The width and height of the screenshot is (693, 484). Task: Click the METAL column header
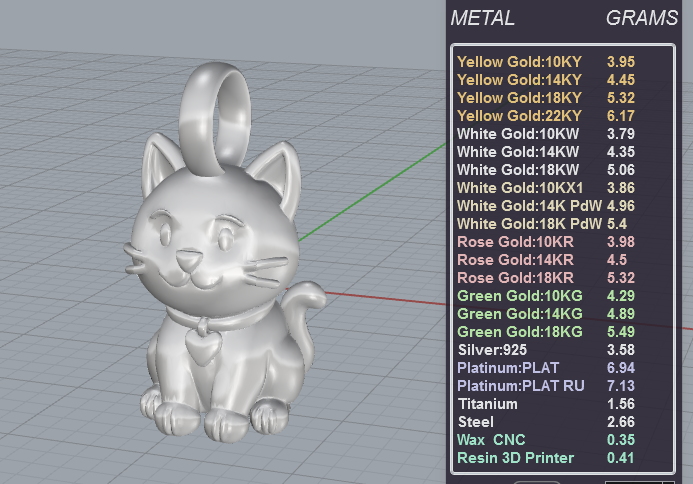tap(483, 18)
